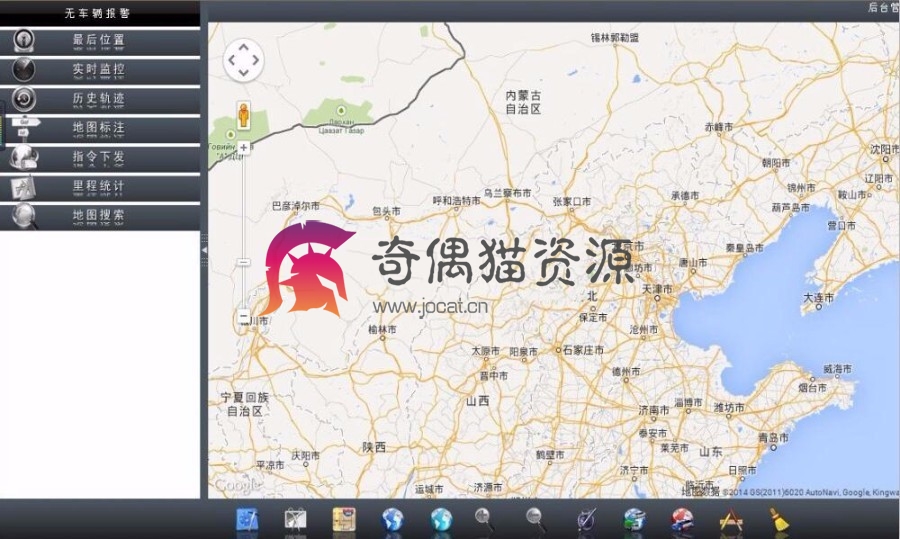Click the 秦皇岛市 city label
The width and height of the screenshot is (900, 539).
[x=744, y=248]
